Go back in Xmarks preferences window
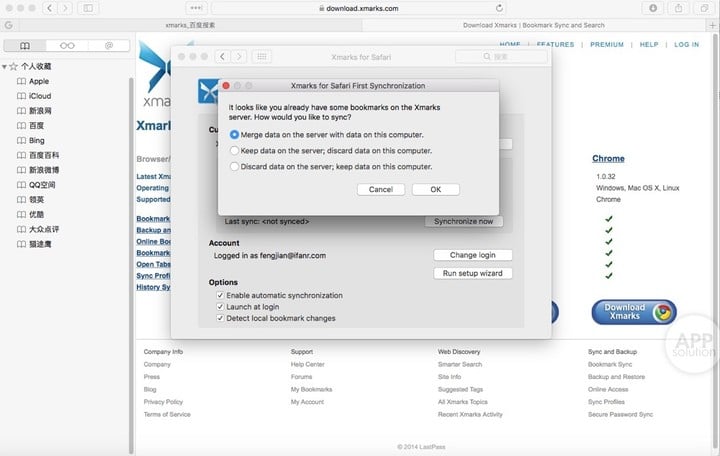This screenshot has height=456, width=720. click(x=223, y=56)
